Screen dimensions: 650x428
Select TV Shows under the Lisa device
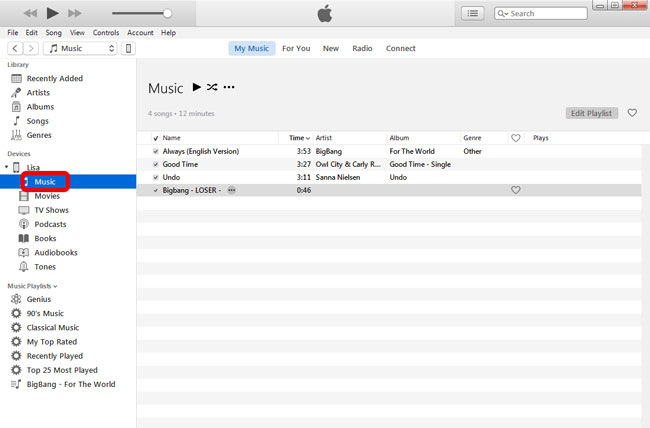pos(51,210)
